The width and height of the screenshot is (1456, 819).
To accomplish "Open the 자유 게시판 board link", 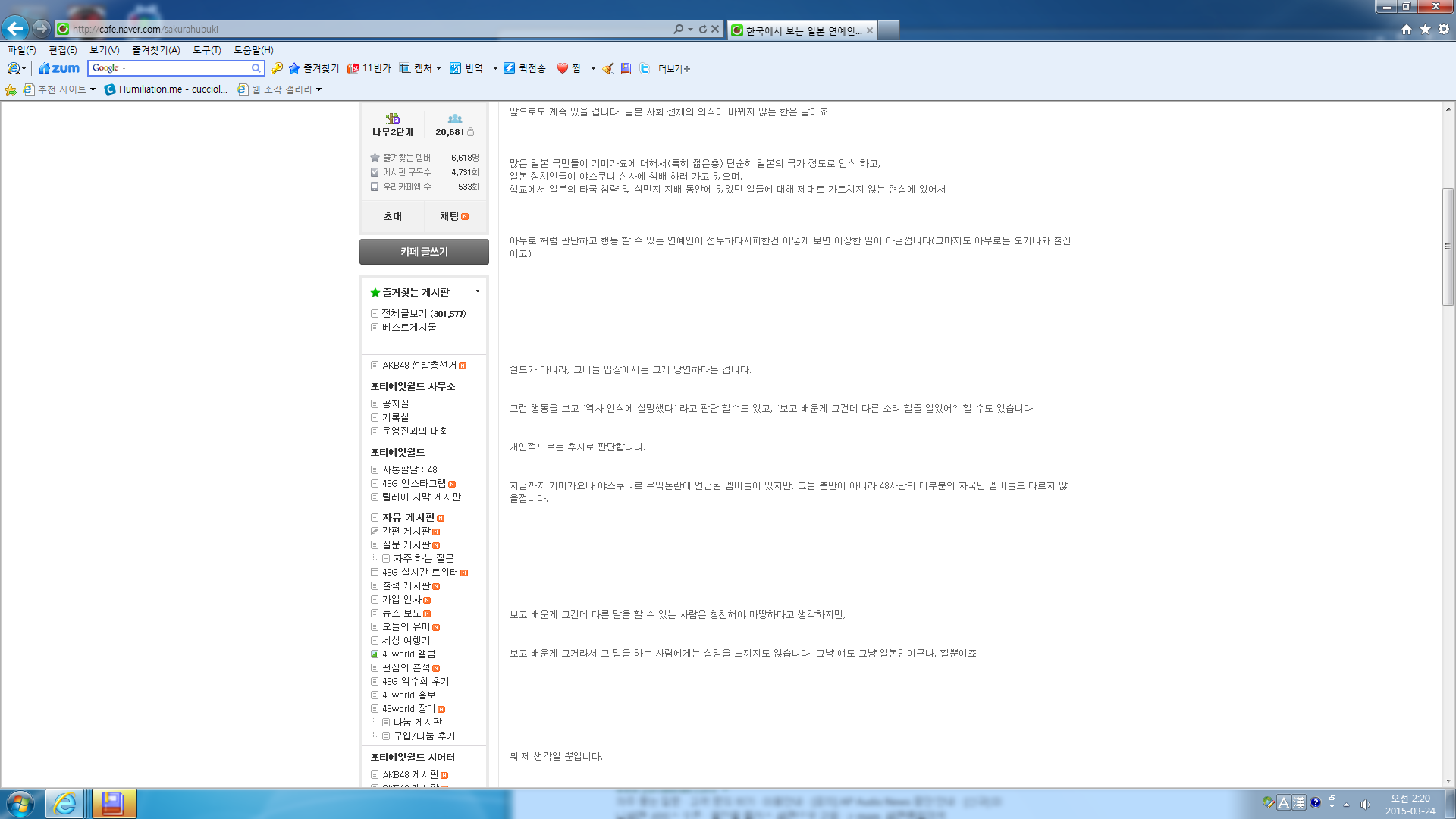I will click(408, 517).
